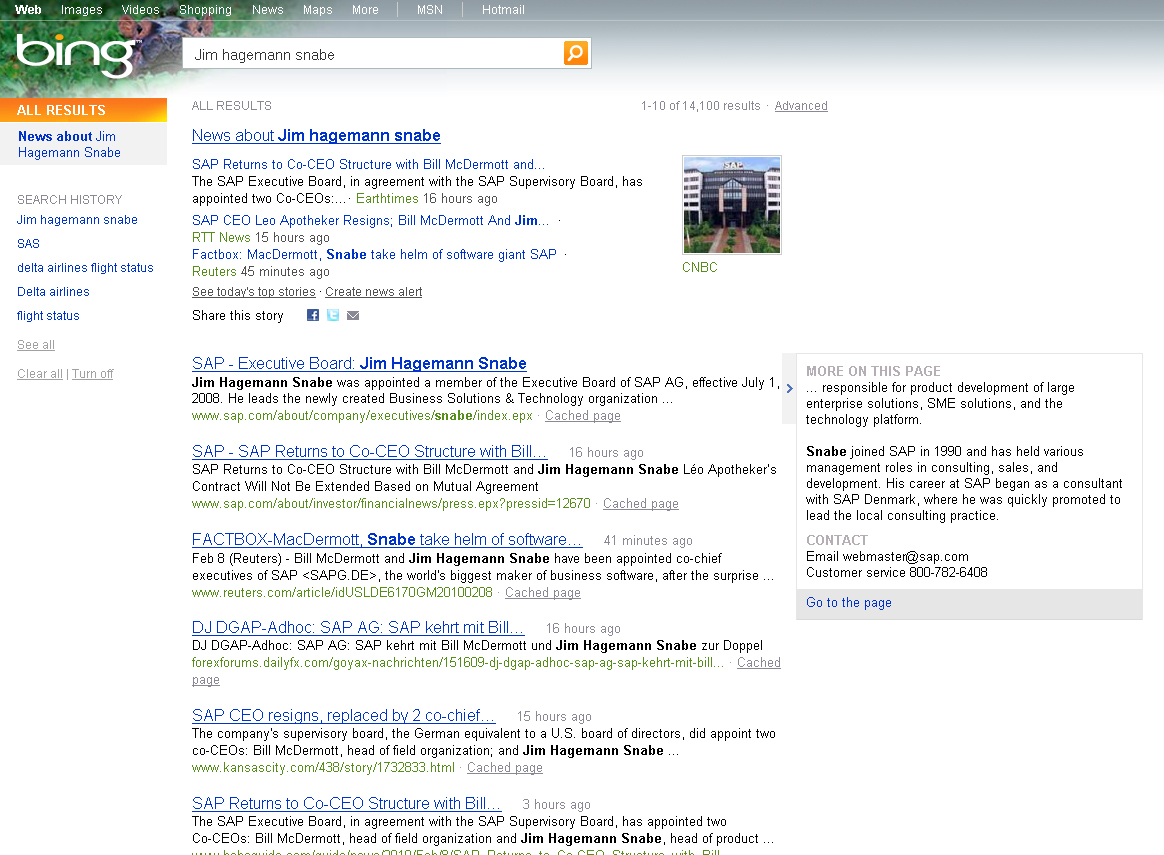Focus the Bing search text box
This screenshot has width=1164, height=855.
(x=375, y=54)
